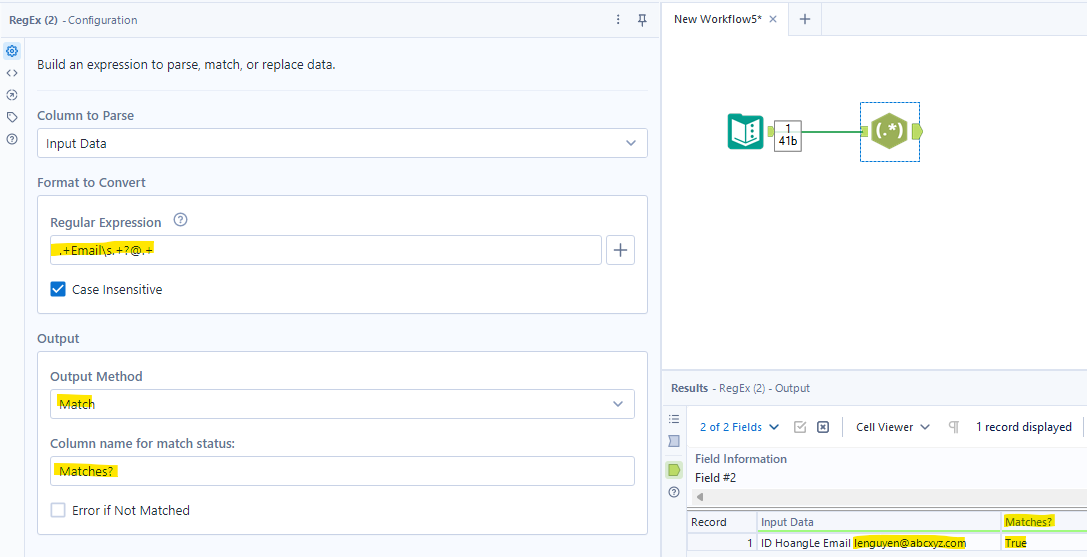Click the Regular Expression input field
This screenshot has height=557, width=1087.
coord(325,250)
